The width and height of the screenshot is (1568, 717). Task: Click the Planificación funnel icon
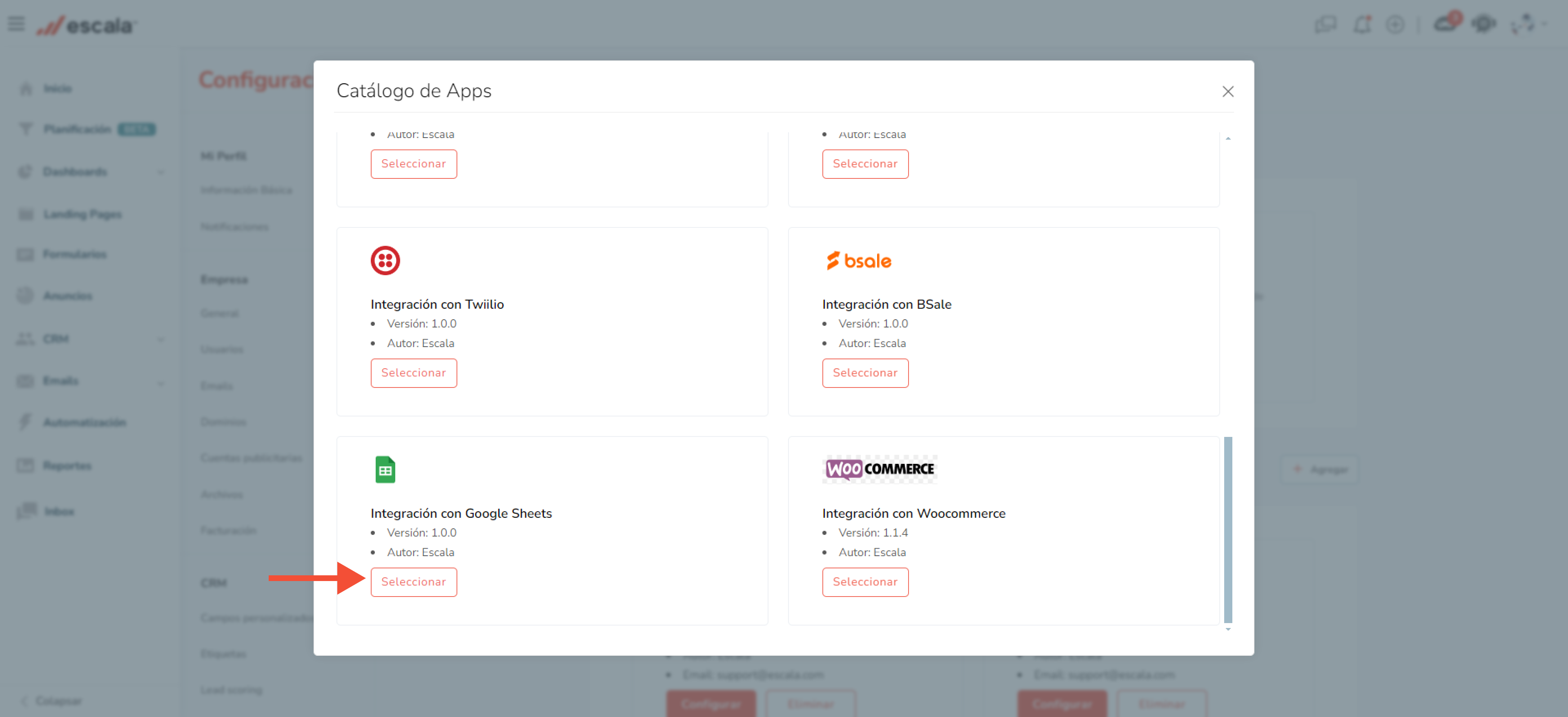(26, 129)
